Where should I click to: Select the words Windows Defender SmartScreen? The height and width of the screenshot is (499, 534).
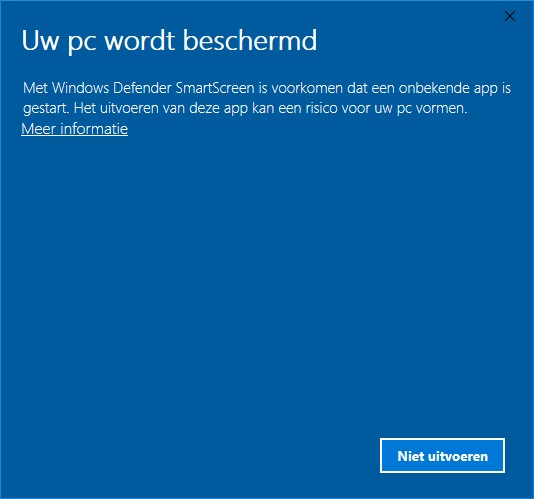click(x=153, y=88)
